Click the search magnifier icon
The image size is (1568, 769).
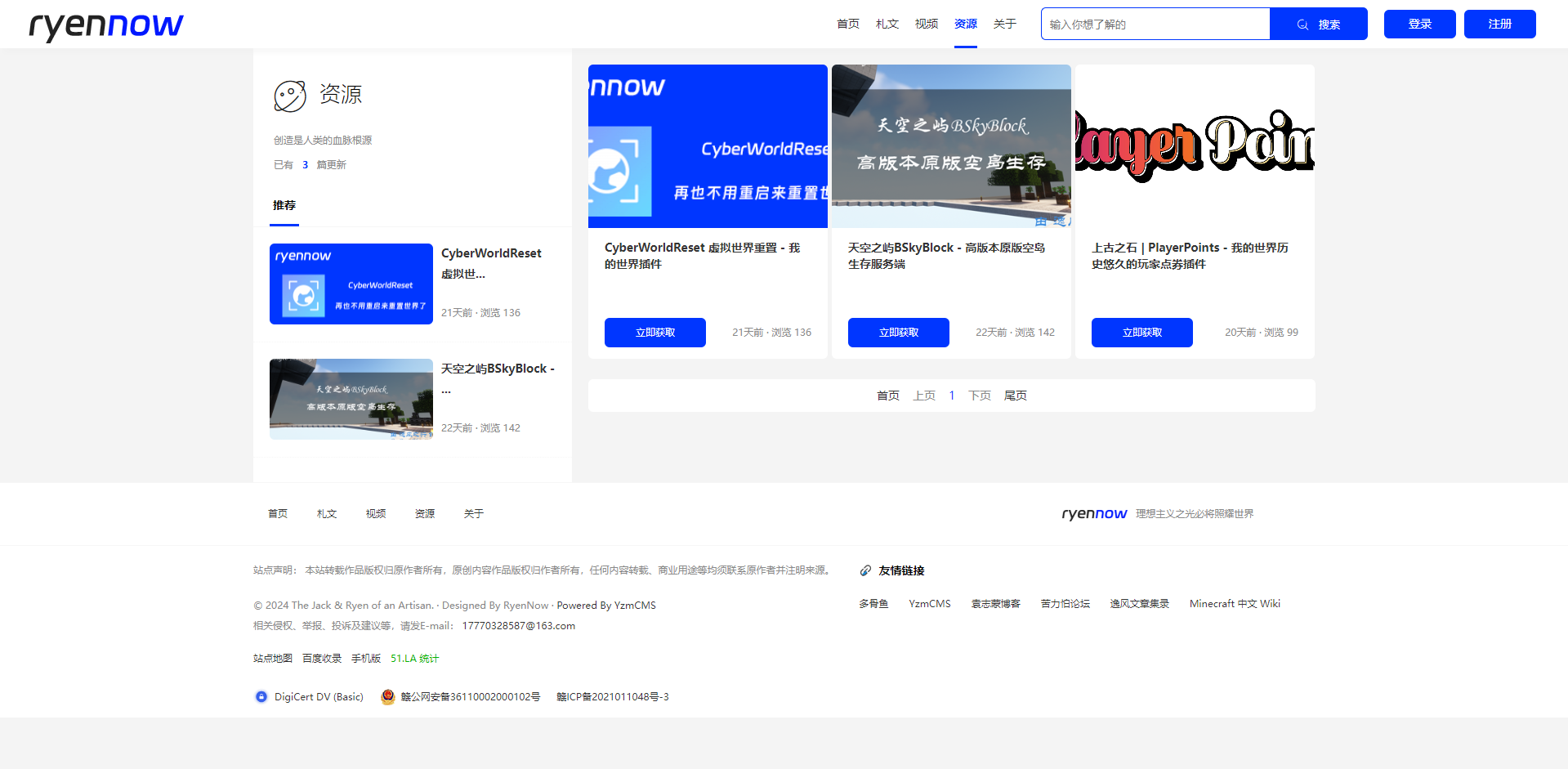coord(1302,25)
